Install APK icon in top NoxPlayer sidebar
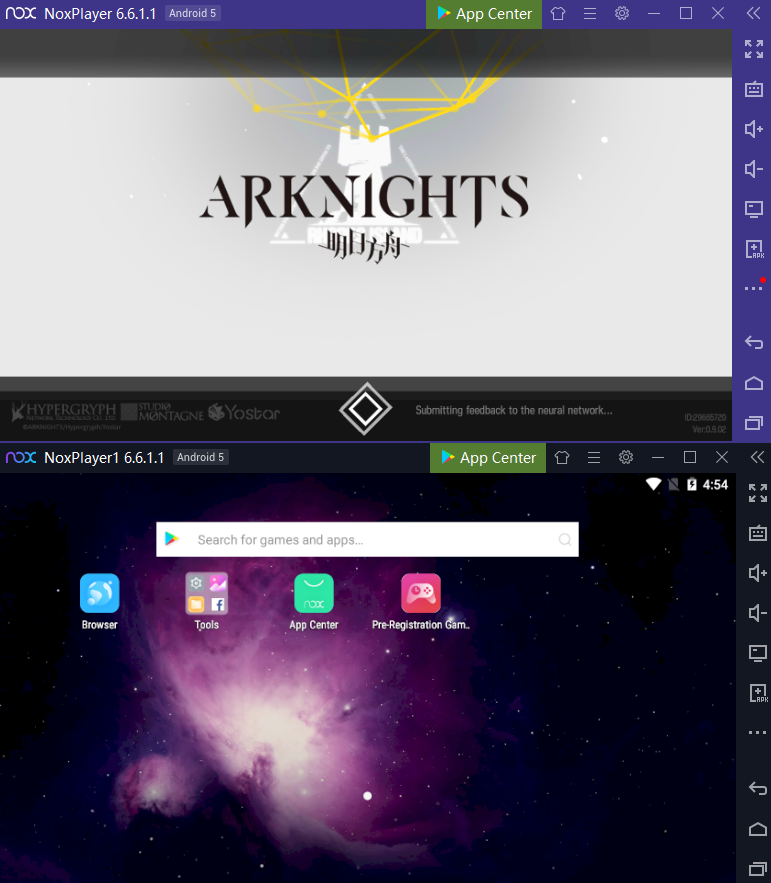Viewport: 771px width, 883px height. coord(754,249)
